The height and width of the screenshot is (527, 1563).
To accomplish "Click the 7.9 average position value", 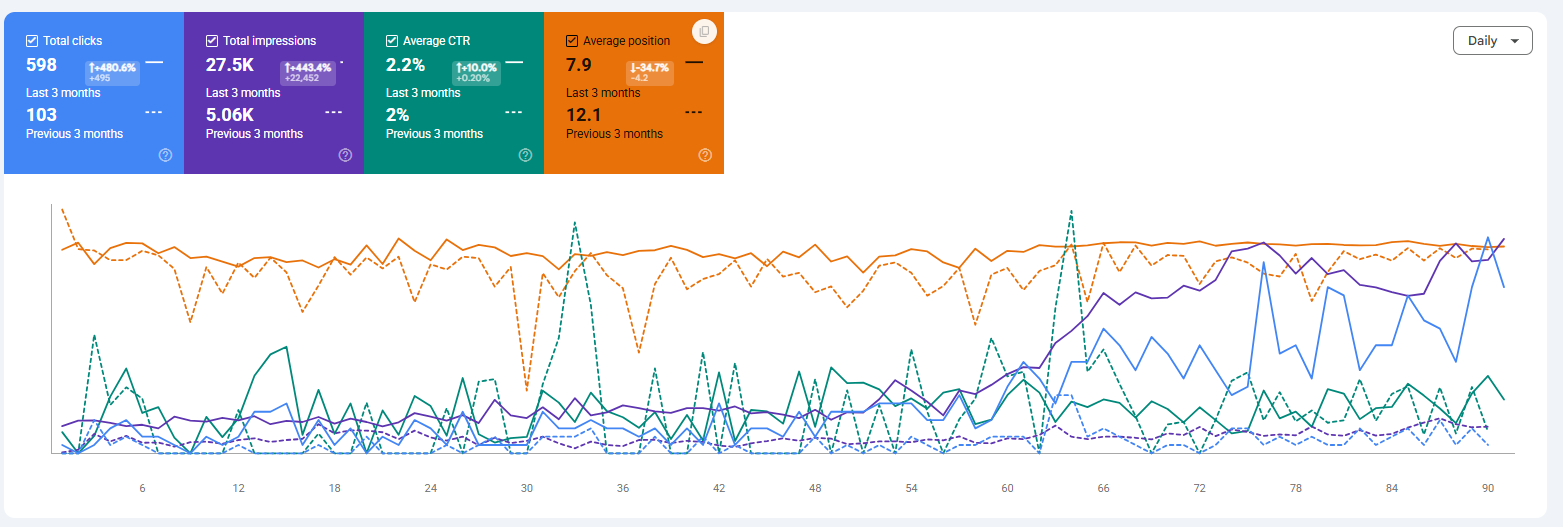I will (x=579, y=66).
